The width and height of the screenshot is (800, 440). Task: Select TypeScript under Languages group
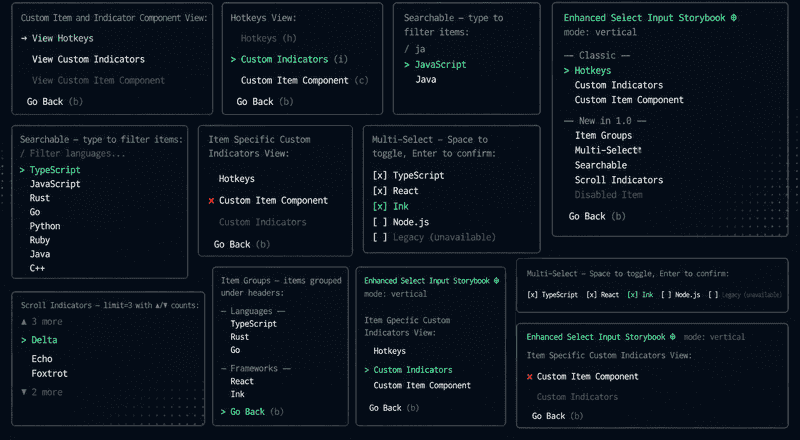[253, 324]
